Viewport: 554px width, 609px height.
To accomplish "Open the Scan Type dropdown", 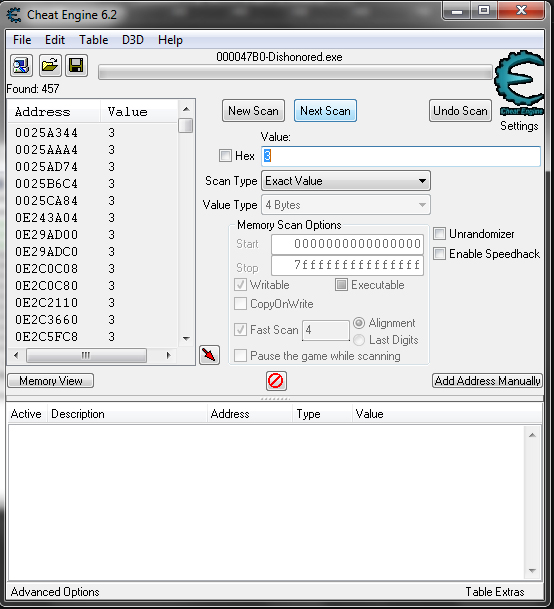I will click(x=346, y=181).
